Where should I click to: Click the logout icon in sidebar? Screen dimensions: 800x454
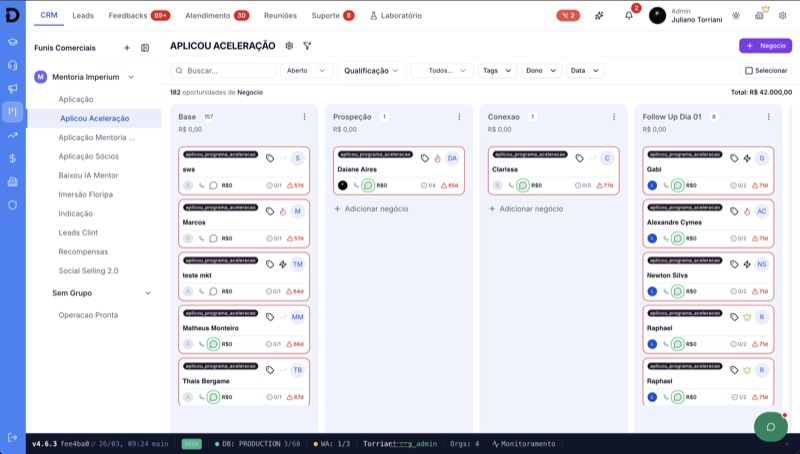click(12, 437)
